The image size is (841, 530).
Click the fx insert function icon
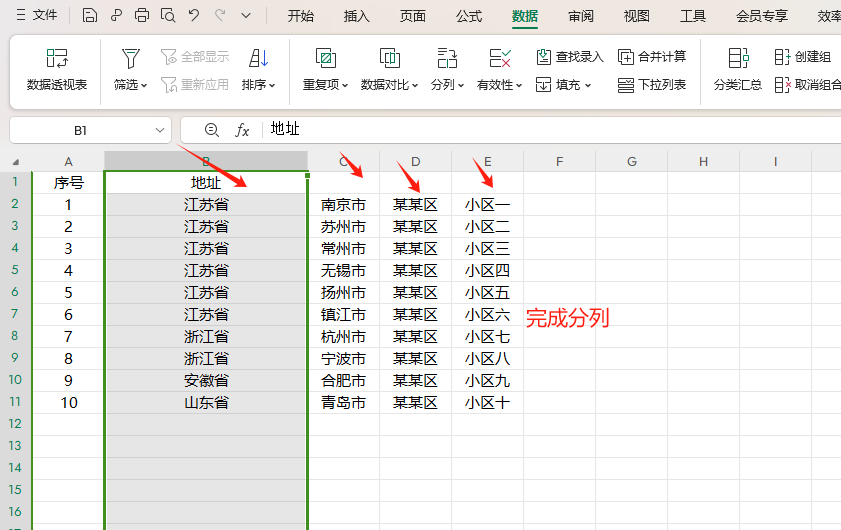point(242,130)
